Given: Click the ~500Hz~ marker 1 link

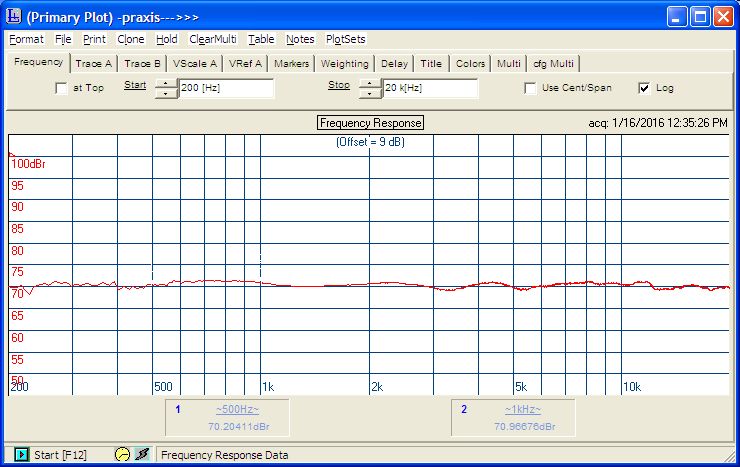Looking at the screenshot, I should point(237,409).
